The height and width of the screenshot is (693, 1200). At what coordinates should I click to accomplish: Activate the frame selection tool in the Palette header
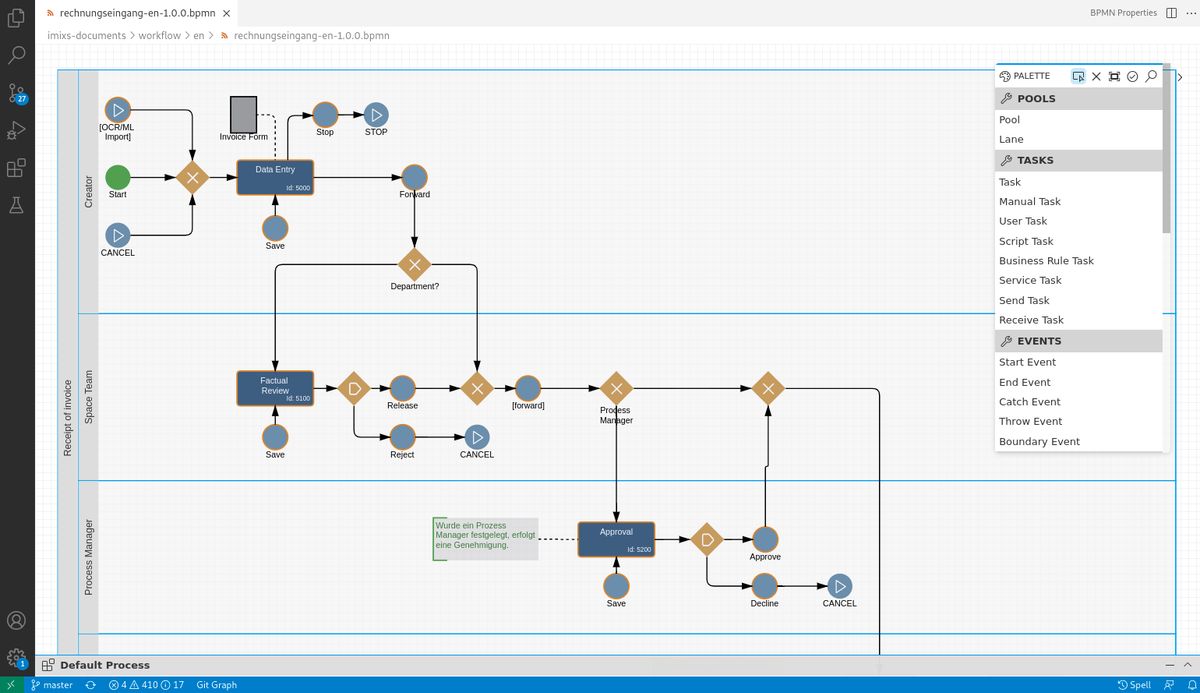[1114, 76]
